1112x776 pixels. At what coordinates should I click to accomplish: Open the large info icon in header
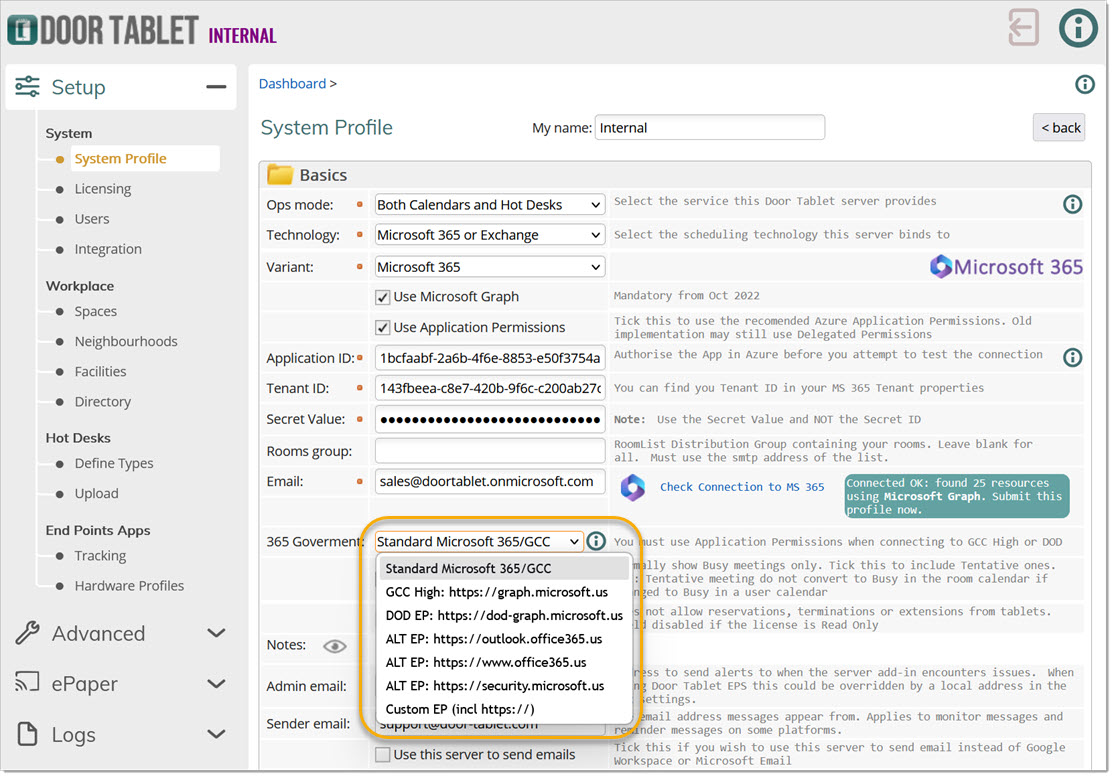click(x=1078, y=28)
